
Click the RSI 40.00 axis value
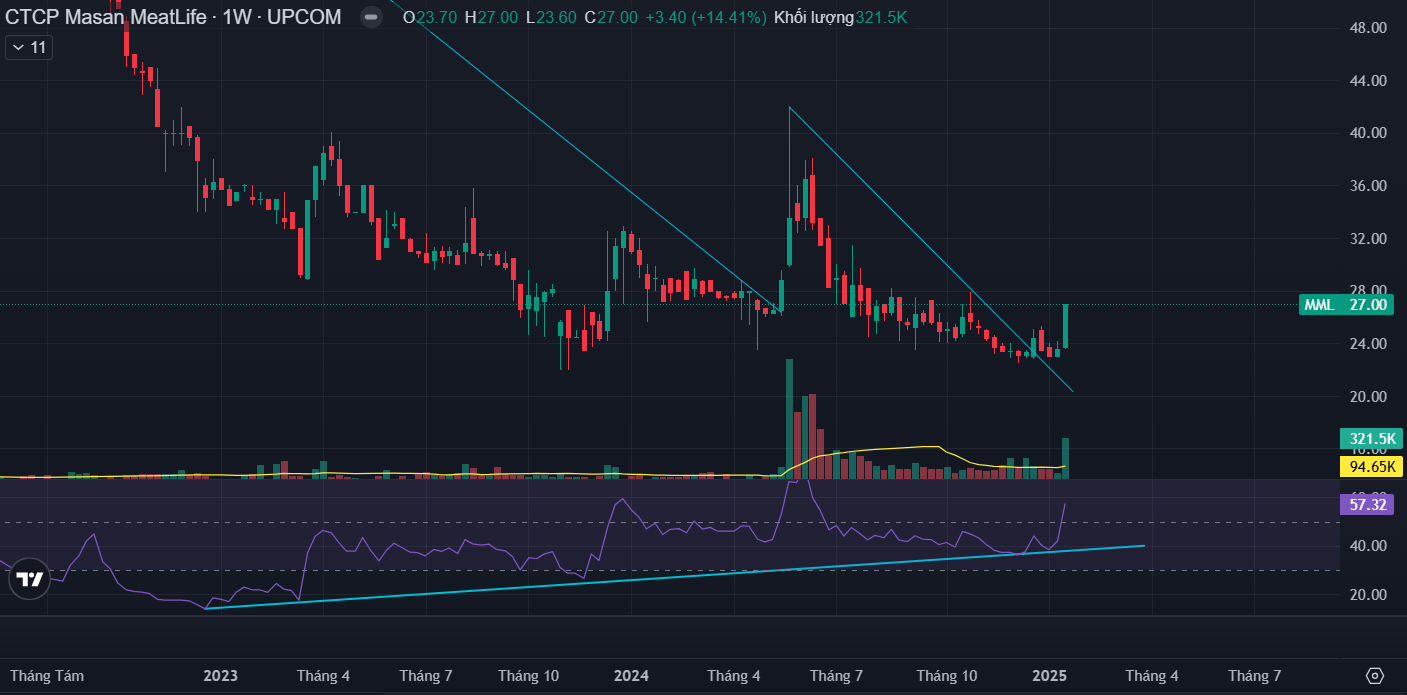[x=1366, y=546]
